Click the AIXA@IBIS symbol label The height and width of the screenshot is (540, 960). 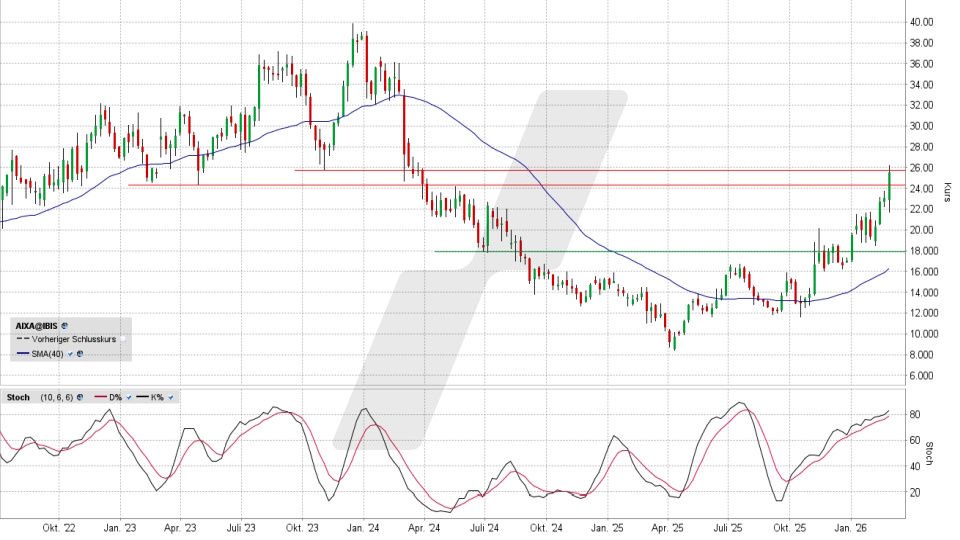click(x=37, y=326)
